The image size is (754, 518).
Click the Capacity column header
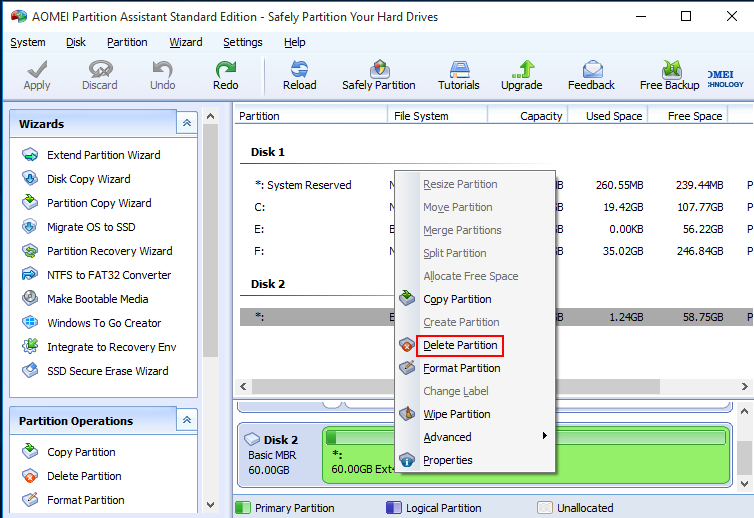pos(528,116)
